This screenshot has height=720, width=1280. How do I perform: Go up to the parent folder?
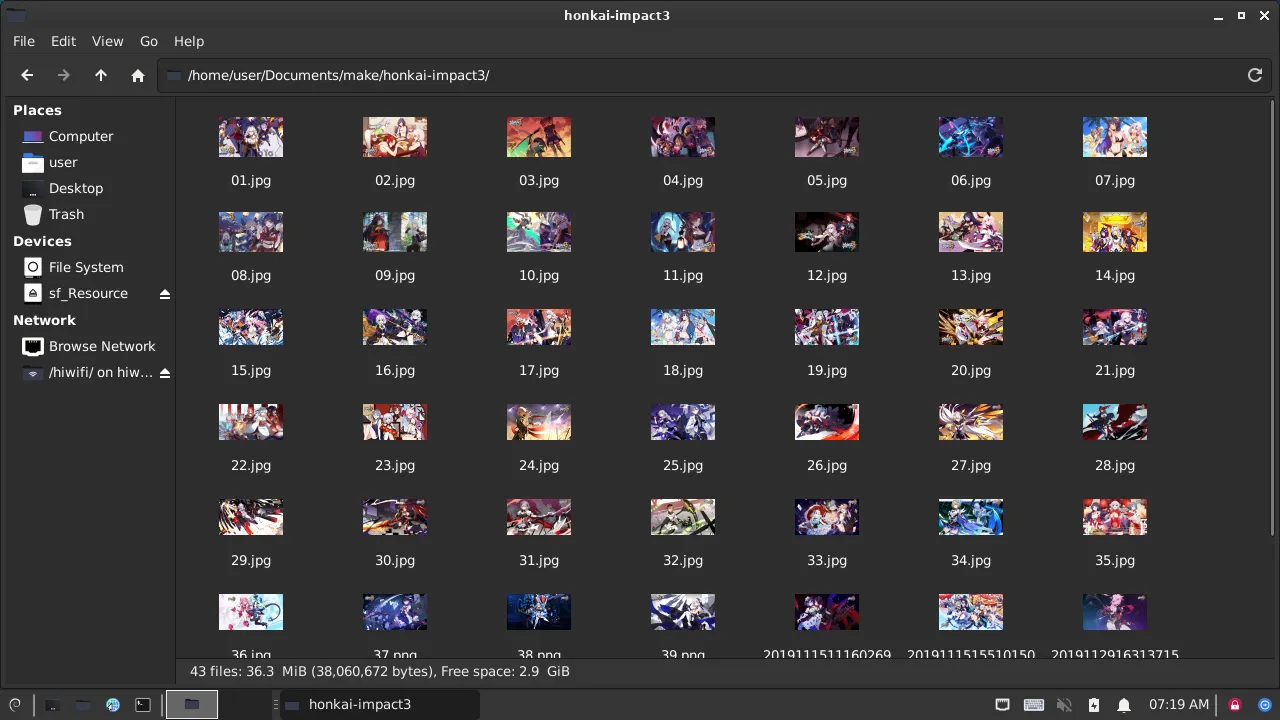coord(101,75)
